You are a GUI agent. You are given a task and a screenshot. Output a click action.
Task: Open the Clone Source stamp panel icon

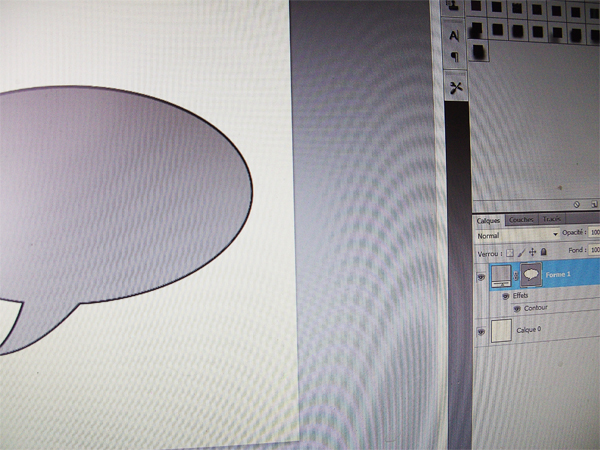click(x=454, y=6)
